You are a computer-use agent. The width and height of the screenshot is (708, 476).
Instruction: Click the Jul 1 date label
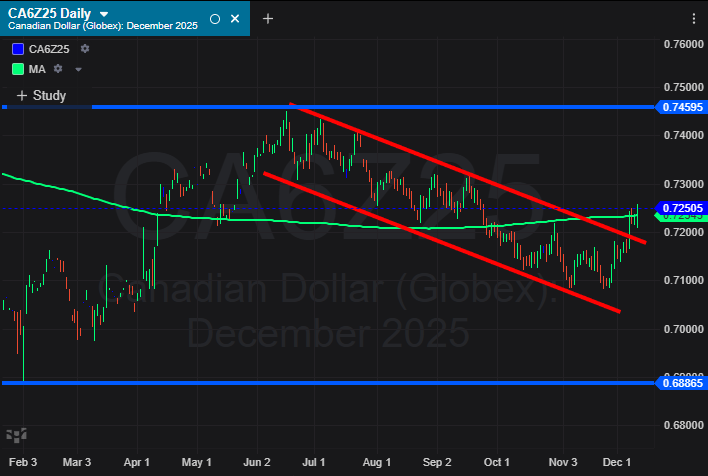pyautogui.click(x=314, y=462)
